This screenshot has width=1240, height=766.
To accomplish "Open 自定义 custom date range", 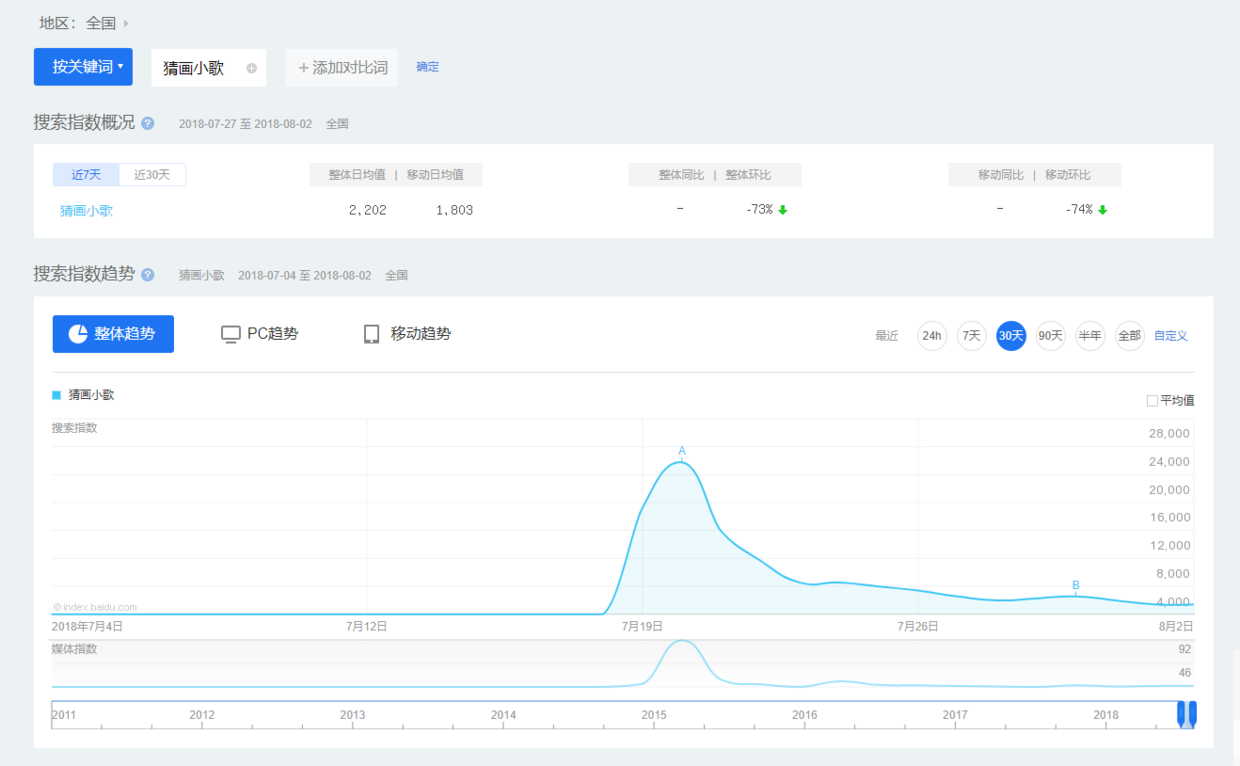I will pyautogui.click(x=1170, y=336).
